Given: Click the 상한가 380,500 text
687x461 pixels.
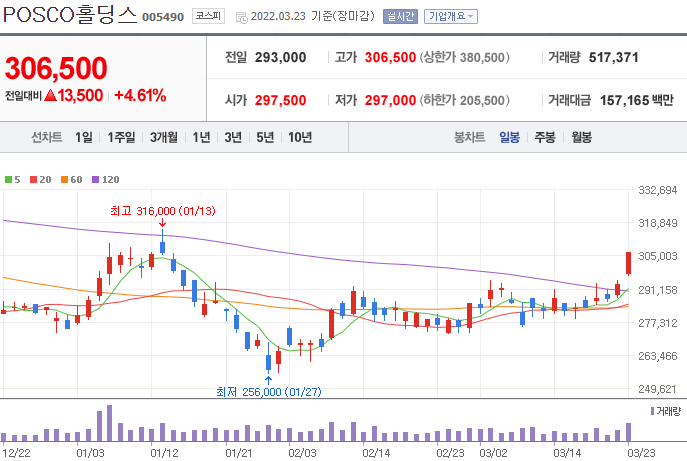Looking at the screenshot, I should 464,57.
